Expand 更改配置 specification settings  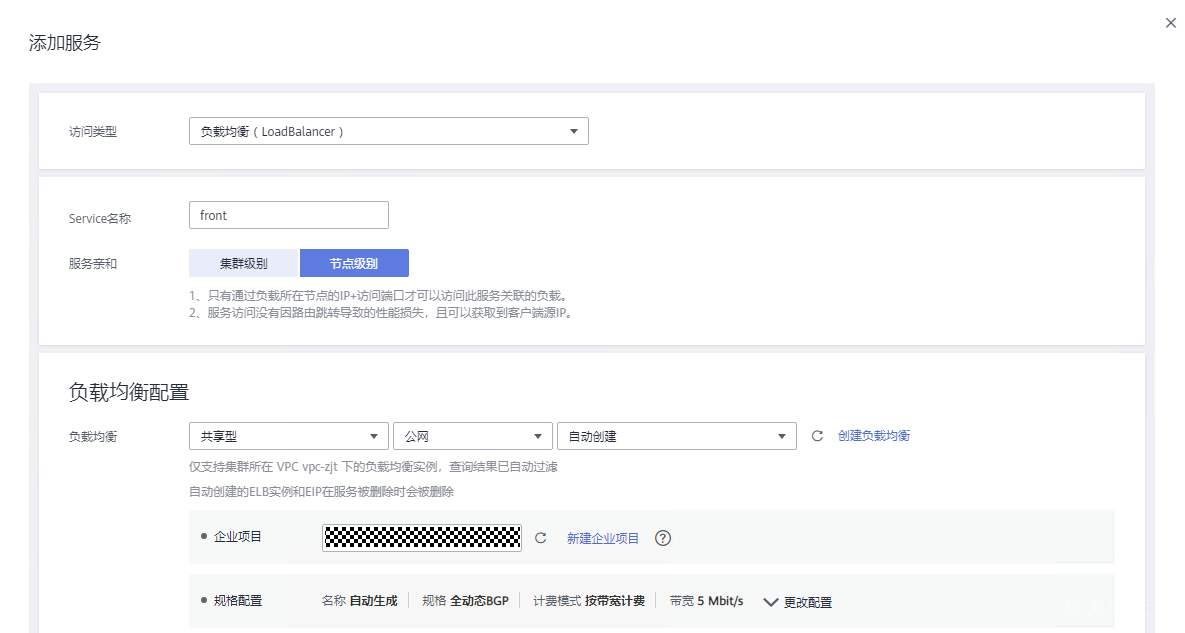[797, 602]
